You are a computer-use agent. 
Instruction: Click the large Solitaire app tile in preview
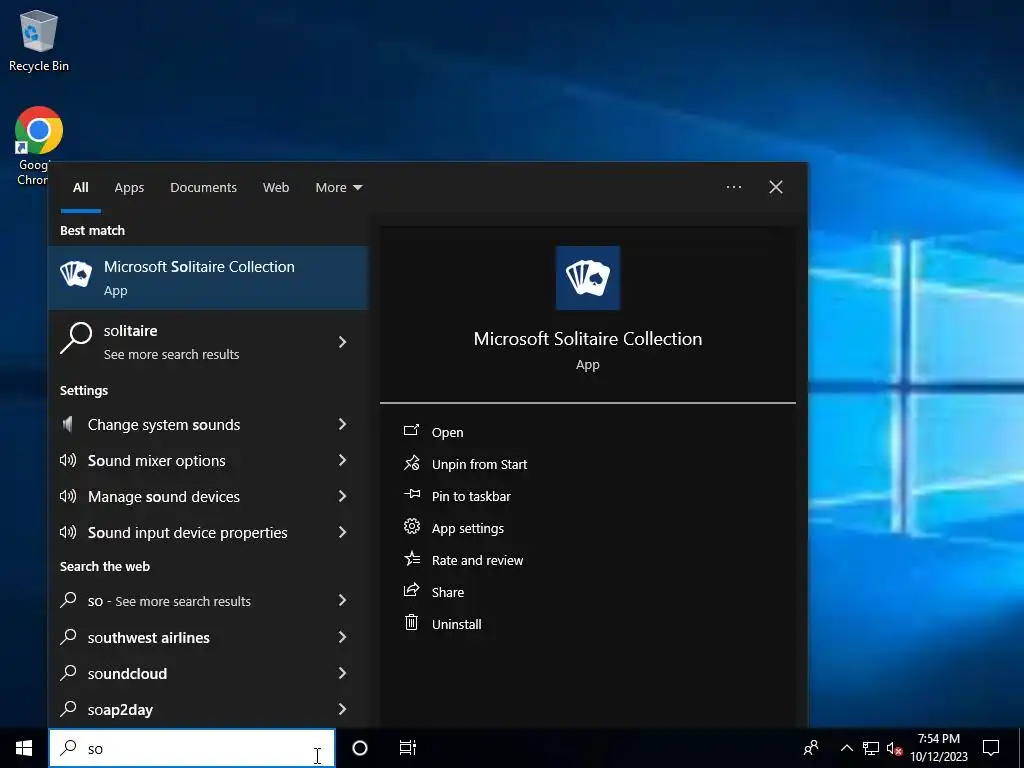[588, 278]
